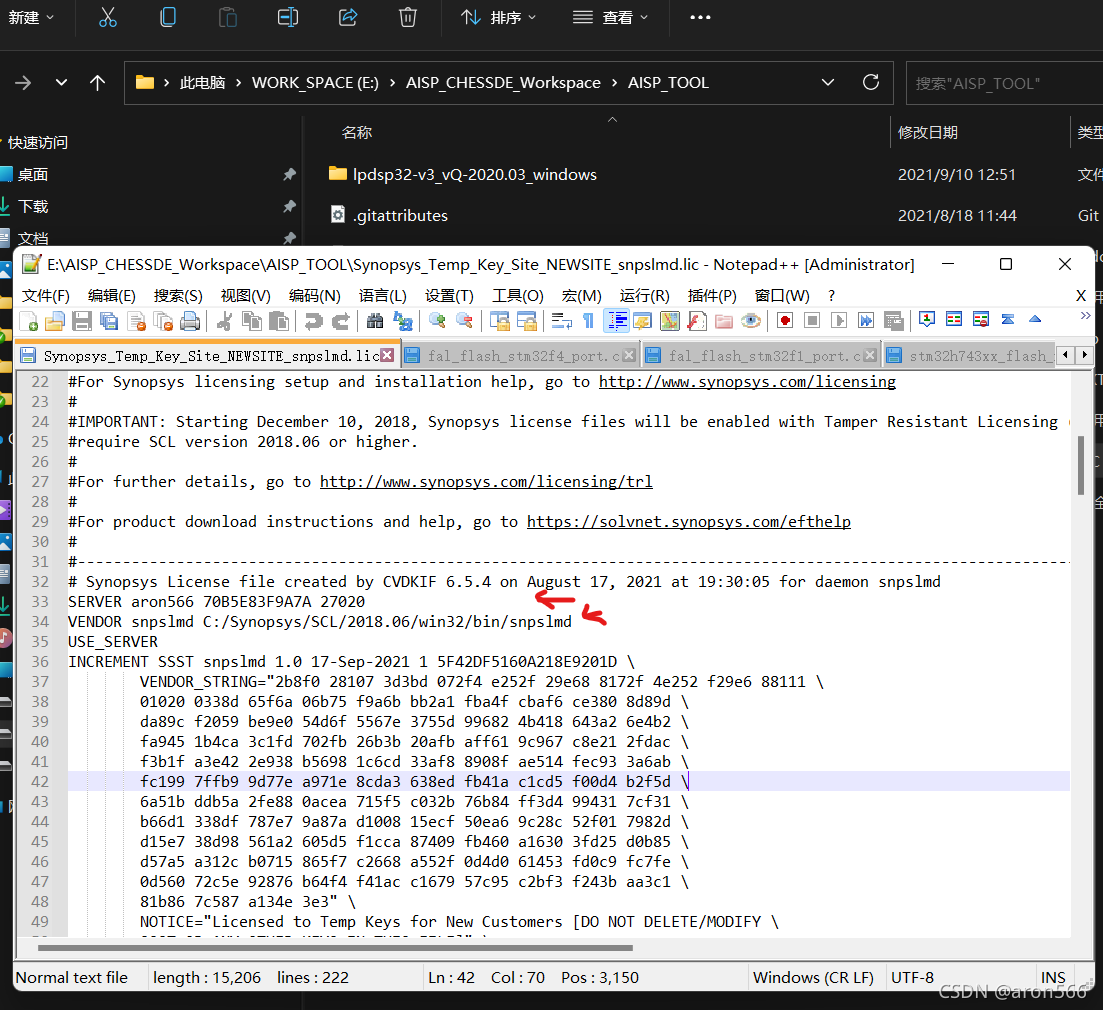This screenshot has height=1010, width=1103.
Task: Open Find with binoculars icon
Action: click(x=375, y=321)
